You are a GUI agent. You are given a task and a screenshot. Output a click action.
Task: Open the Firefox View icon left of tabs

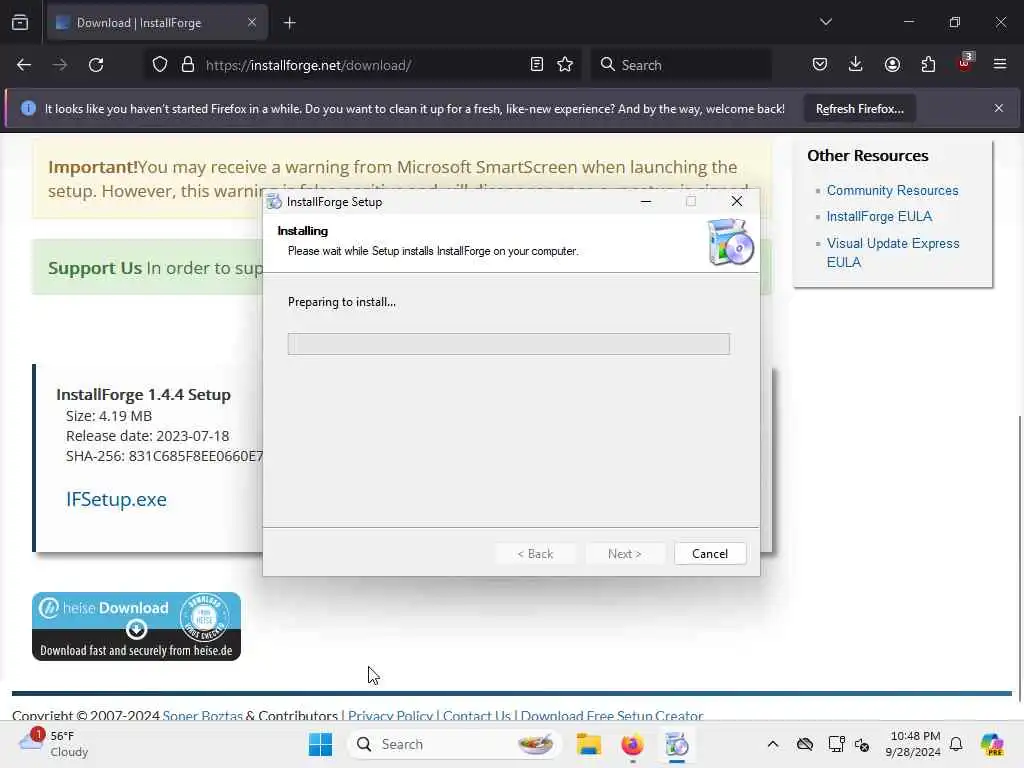pos(20,23)
